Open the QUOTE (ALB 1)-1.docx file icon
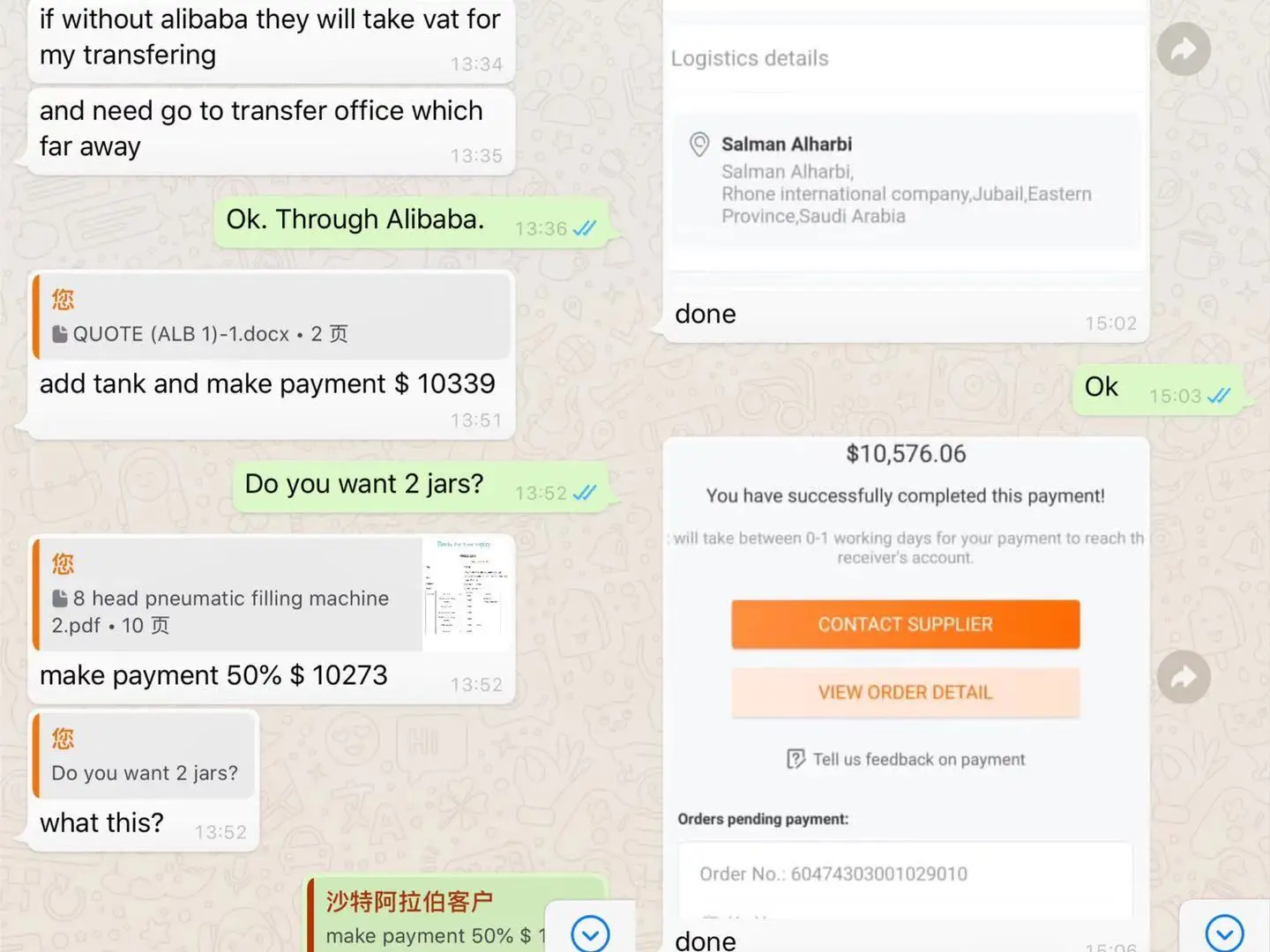Viewport: 1270px width, 952px height. click(x=60, y=334)
